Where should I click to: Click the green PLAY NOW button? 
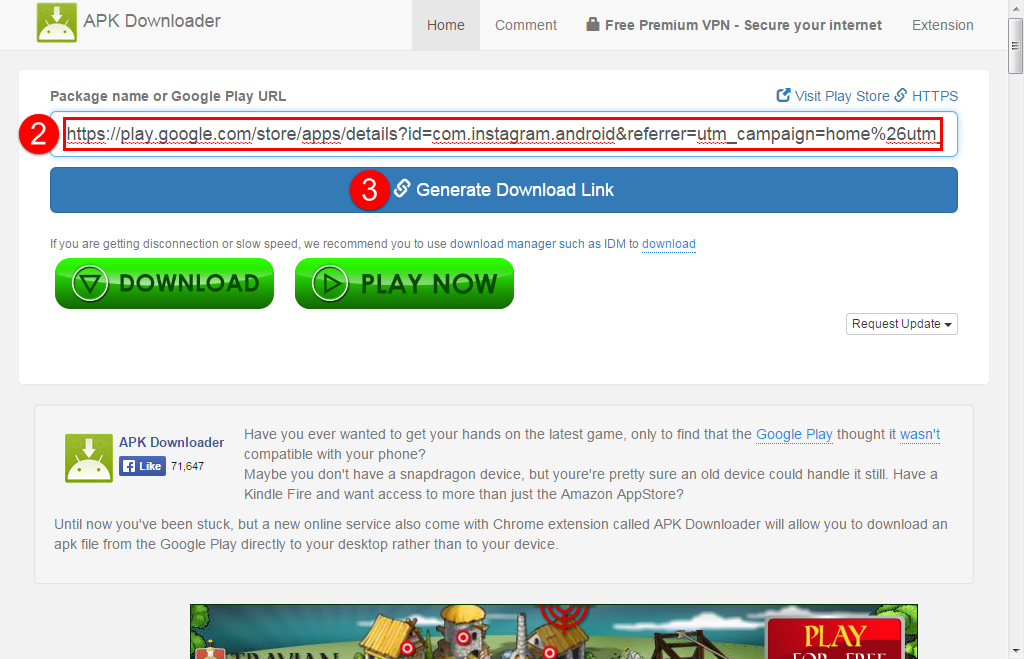[x=404, y=283]
